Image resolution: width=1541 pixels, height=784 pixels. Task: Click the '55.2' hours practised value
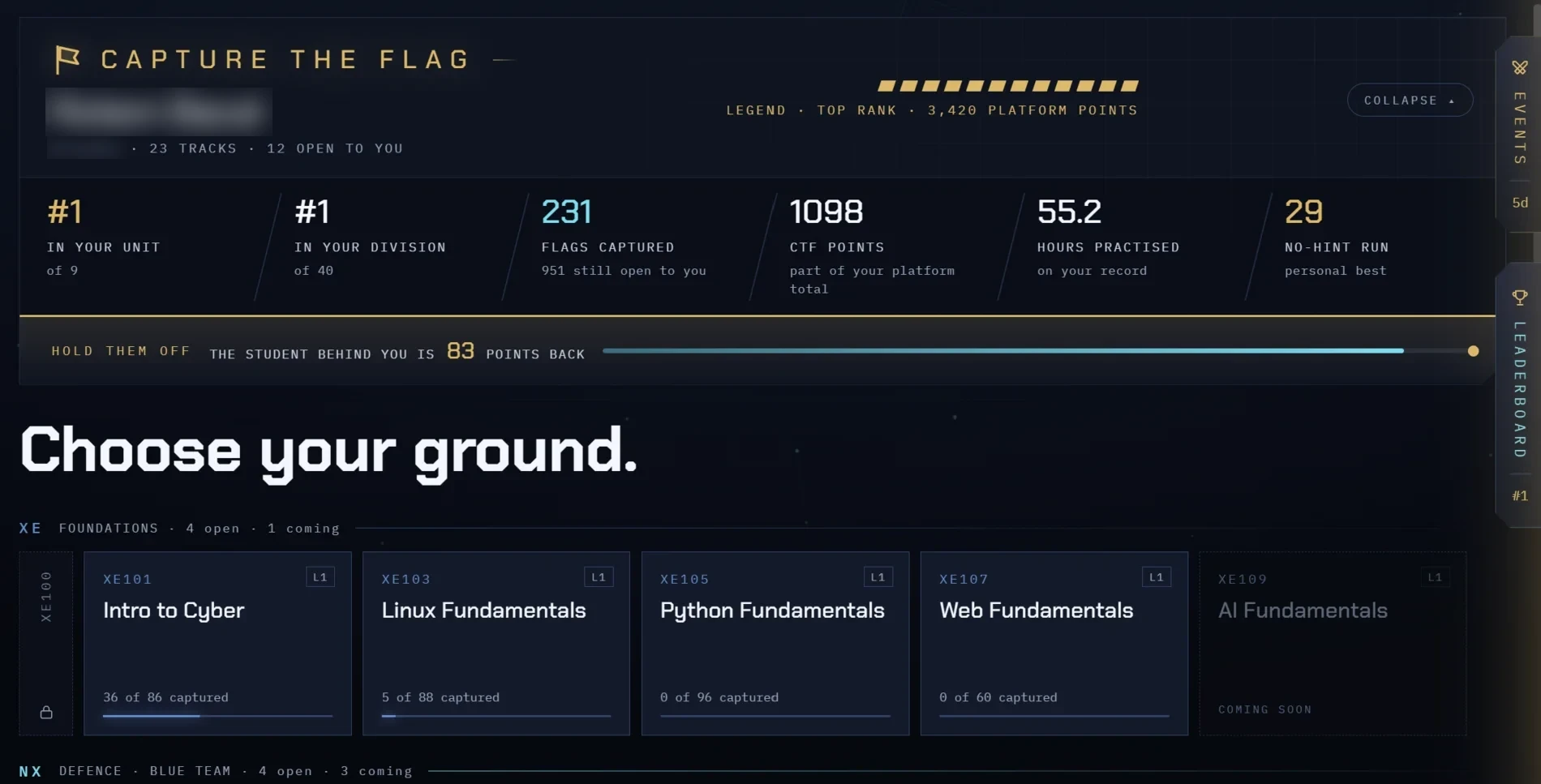pos(1069,212)
